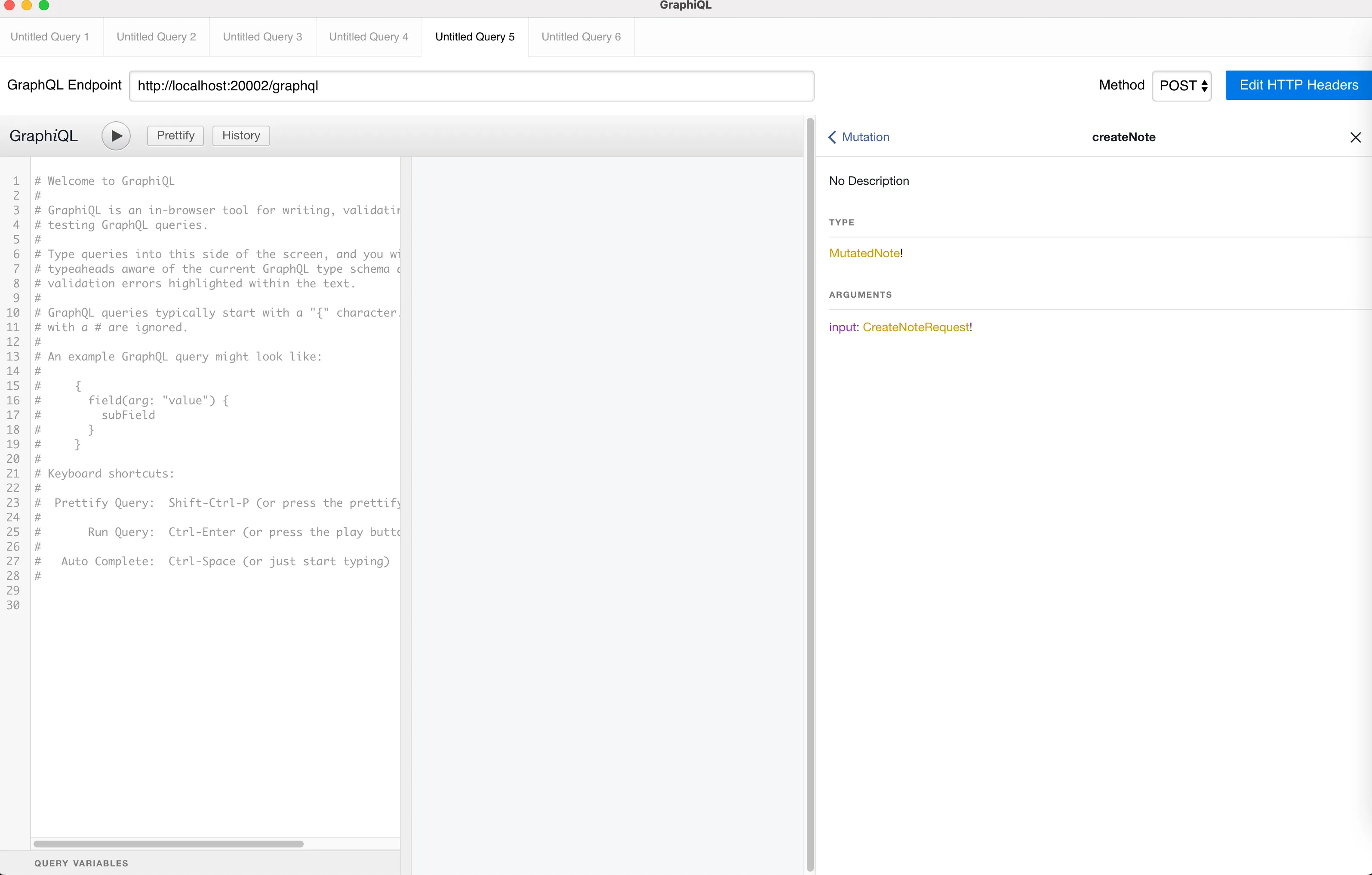This screenshot has width=1372, height=875.
Task: Click the GraphiQL logo text
Action: [x=43, y=136]
